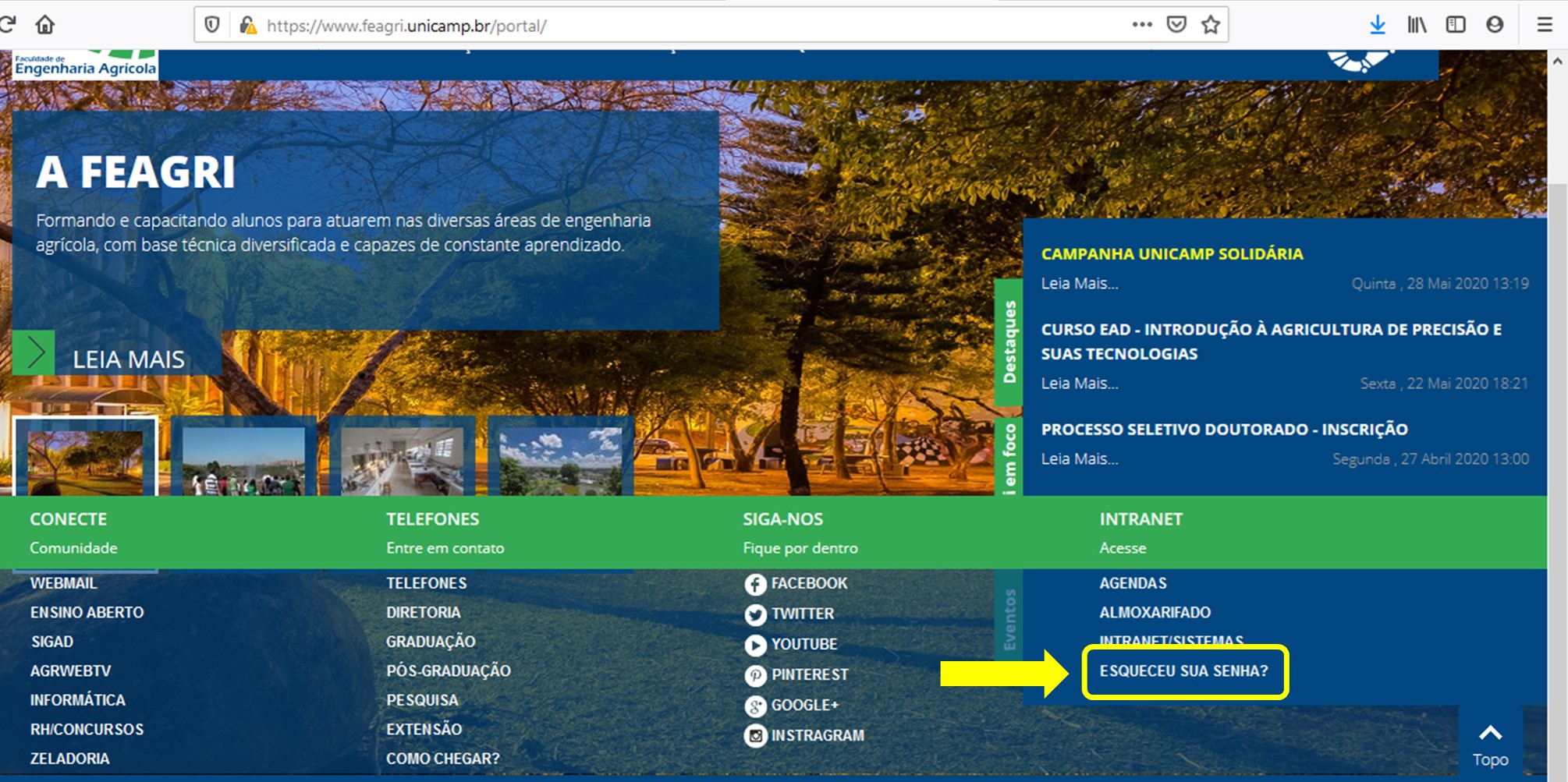Open the CONECTE Comunidade section header
This screenshot has height=782, width=1568.
pyautogui.click(x=73, y=533)
